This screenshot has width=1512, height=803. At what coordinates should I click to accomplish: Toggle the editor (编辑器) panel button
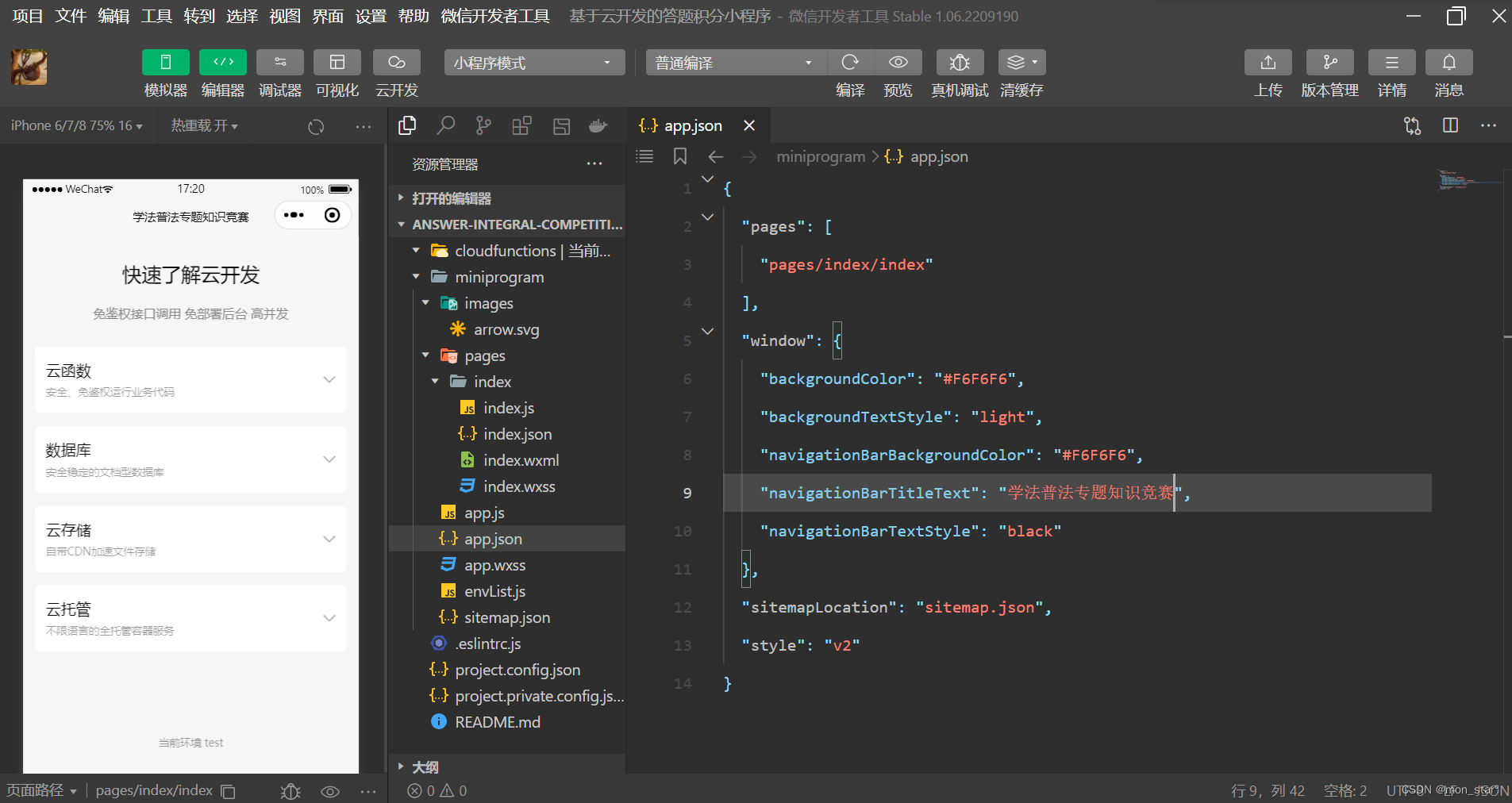(223, 62)
